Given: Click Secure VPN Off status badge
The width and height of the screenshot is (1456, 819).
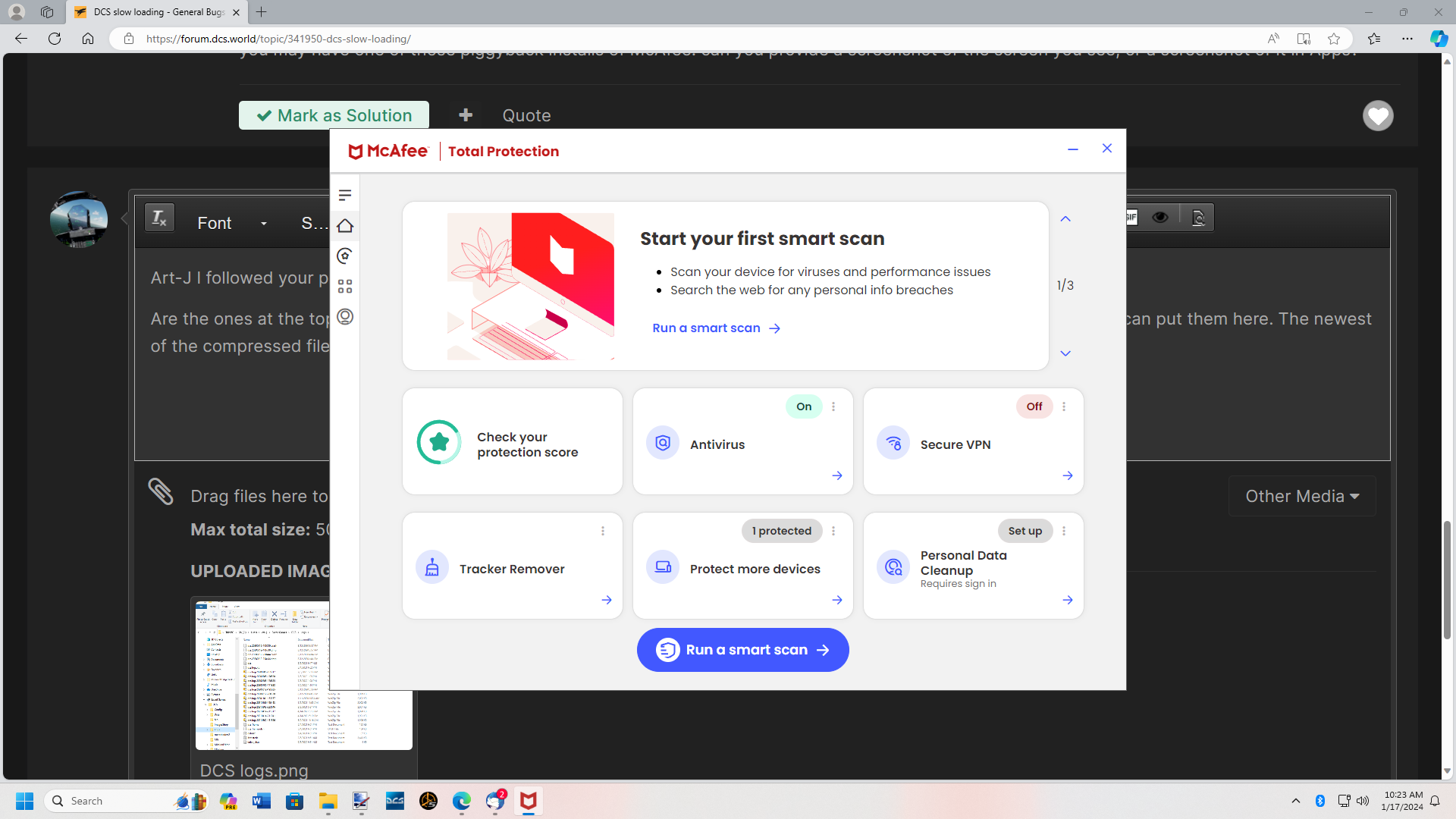Looking at the screenshot, I should point(1034,406).
